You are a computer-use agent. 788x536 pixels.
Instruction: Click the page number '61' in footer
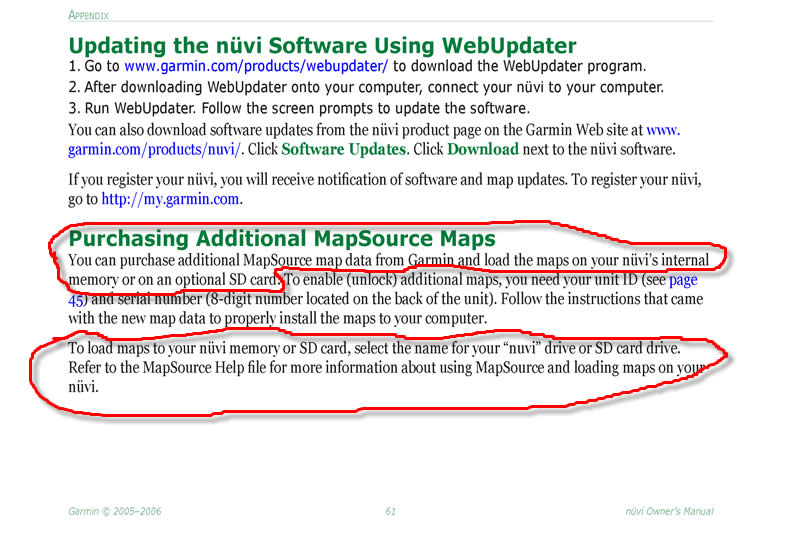(x=390, y=511)
